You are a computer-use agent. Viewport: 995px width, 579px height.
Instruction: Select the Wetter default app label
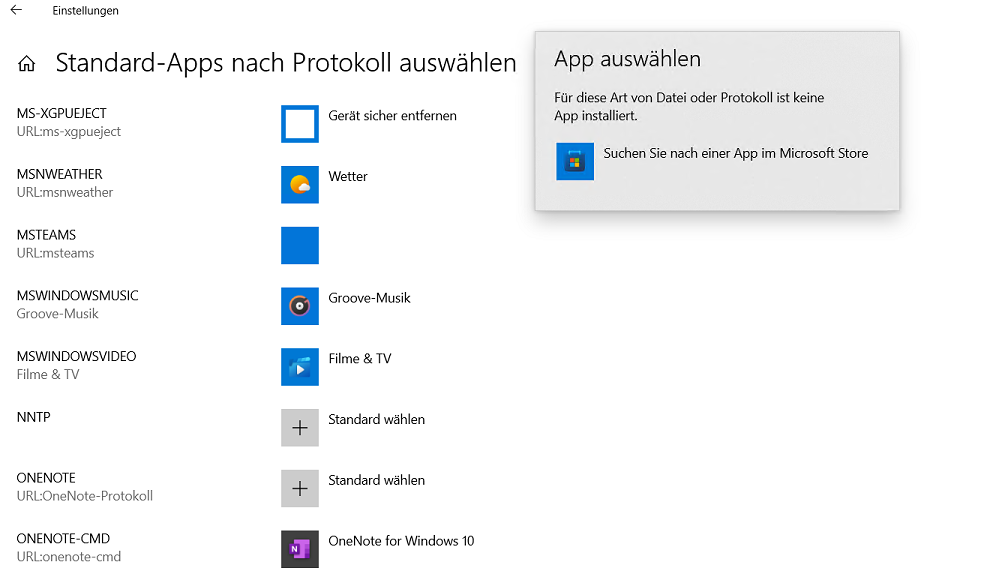coord(348,176)
